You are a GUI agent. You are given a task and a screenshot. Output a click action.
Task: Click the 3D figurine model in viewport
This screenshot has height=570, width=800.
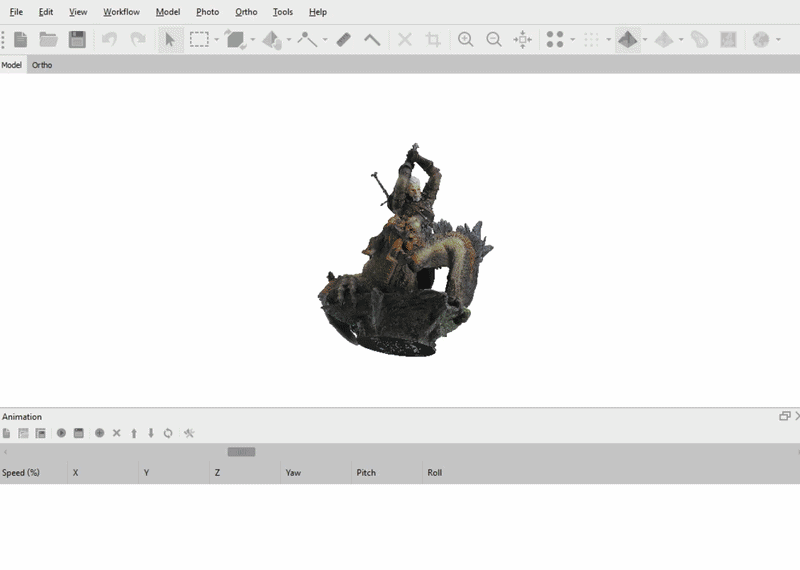pos(405,250)
